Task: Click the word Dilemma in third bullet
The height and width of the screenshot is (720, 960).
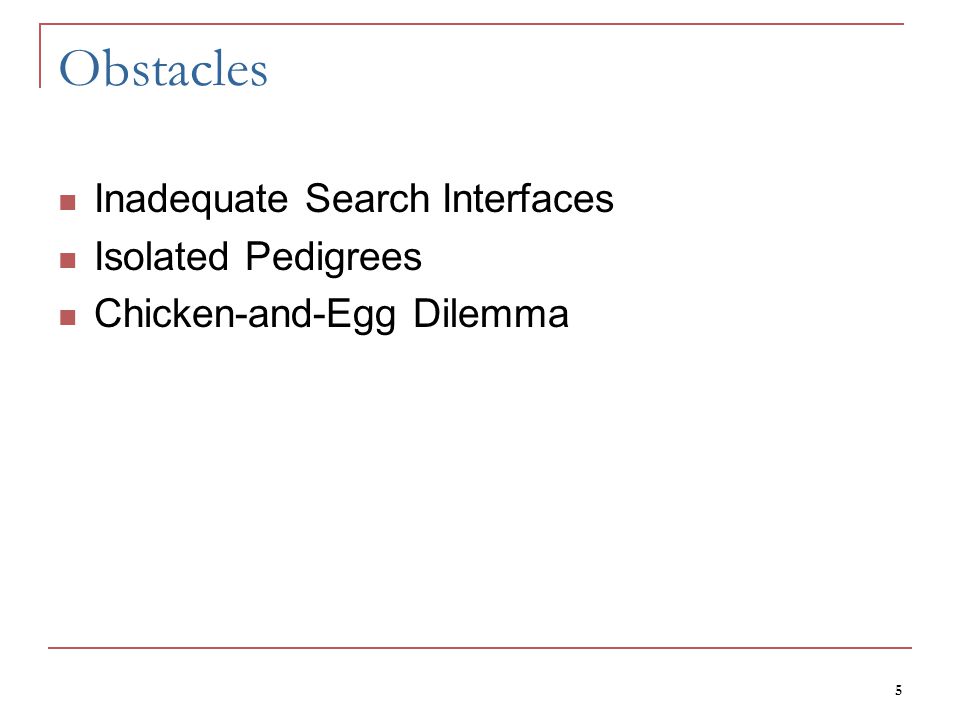Action: (491, 313)
